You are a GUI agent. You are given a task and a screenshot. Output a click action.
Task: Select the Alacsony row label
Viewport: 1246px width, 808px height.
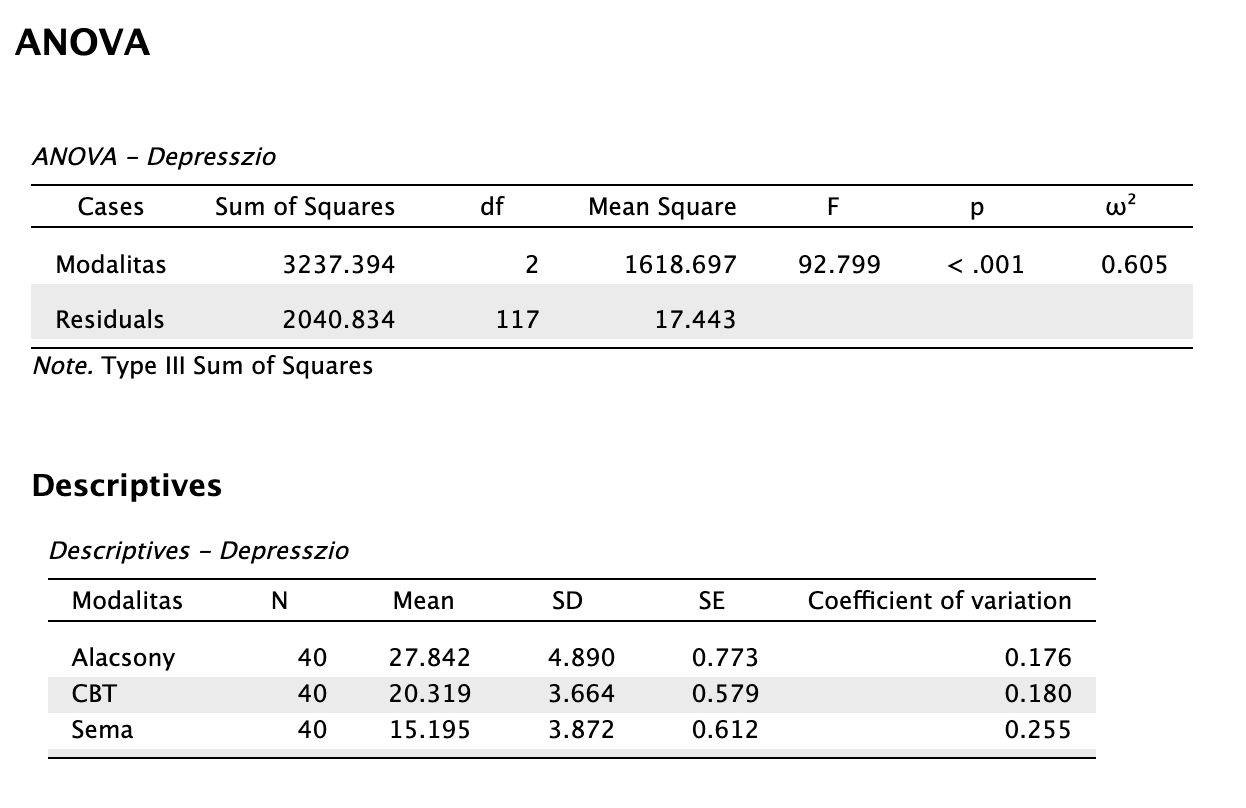point(123,658)
